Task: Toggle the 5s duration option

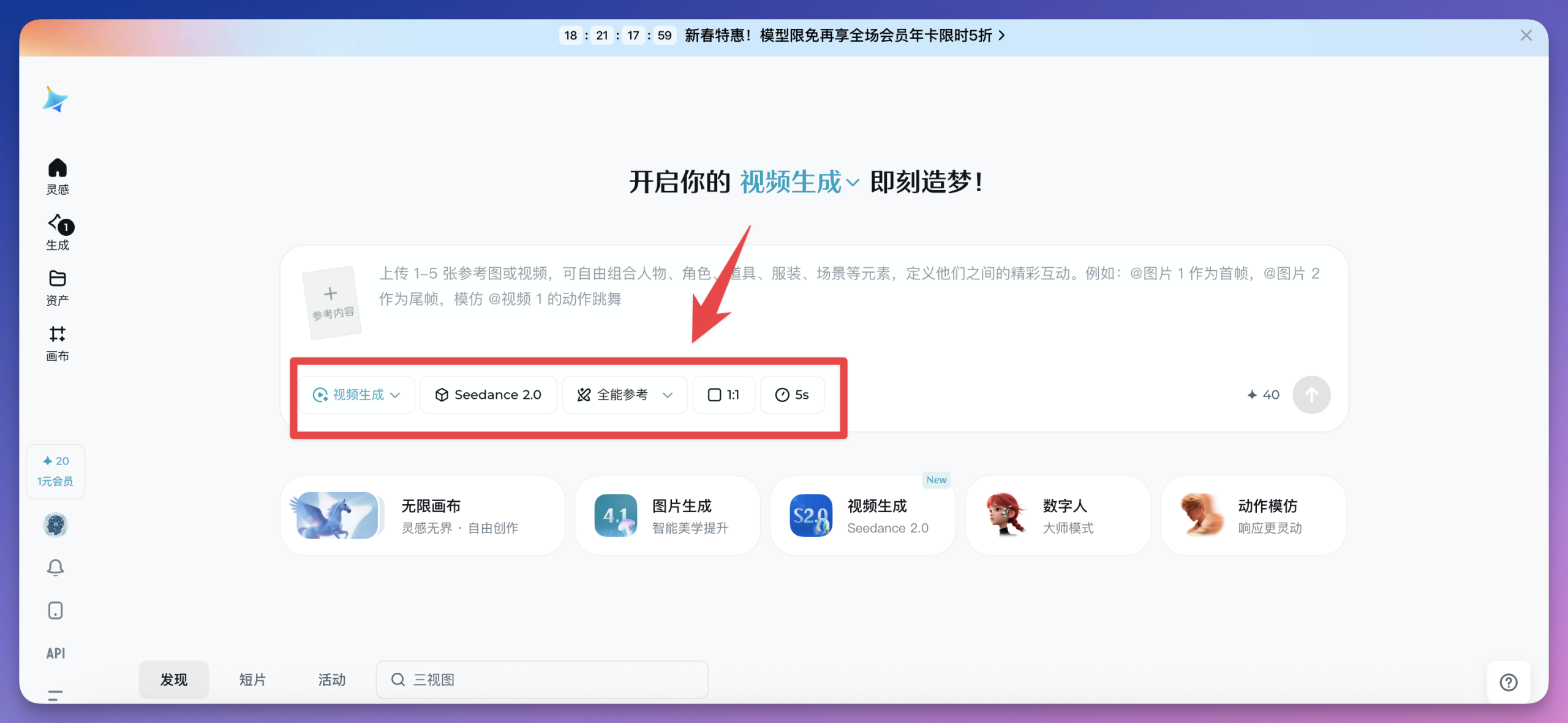Action: coord(792,395)
